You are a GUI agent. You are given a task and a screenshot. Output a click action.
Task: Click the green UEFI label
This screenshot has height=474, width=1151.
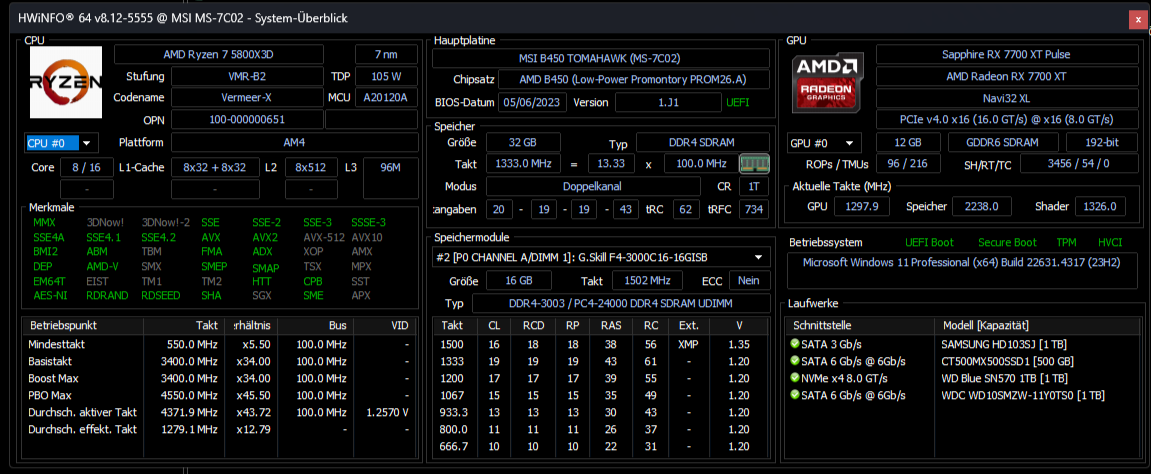click(738, 103)
